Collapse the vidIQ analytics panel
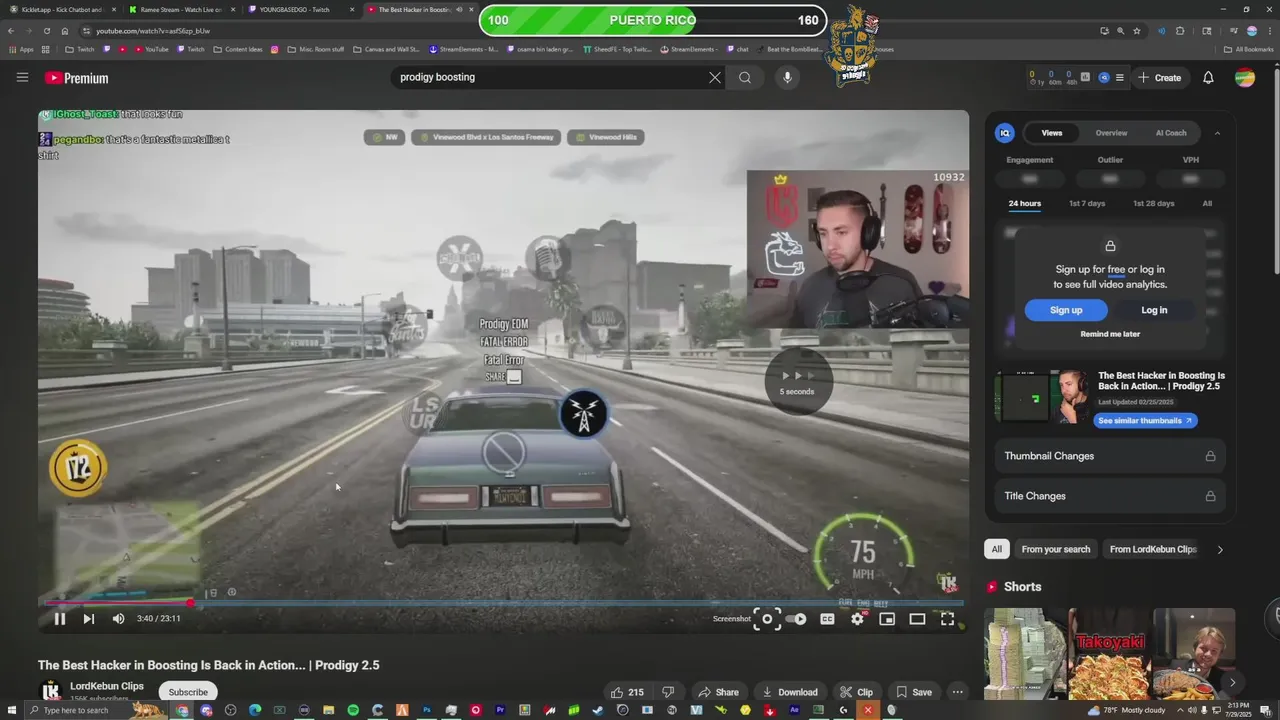The image size is (1280, 720). pyautogui.click(x=1217, y=133)
